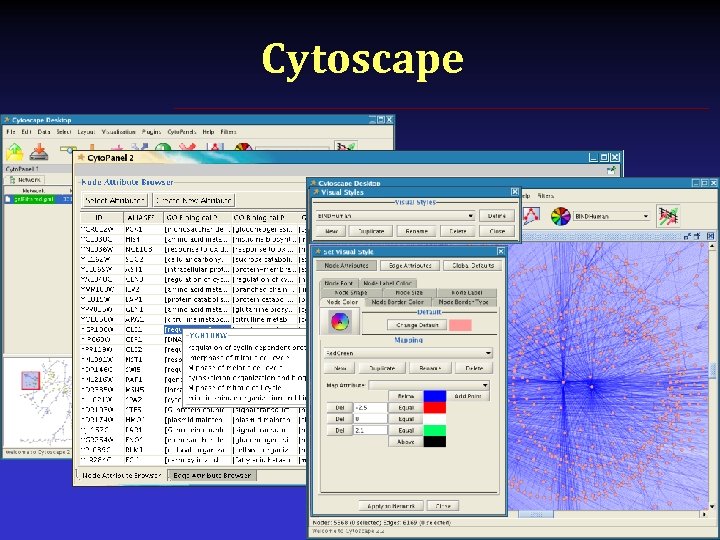Click the input field containing -2.5
The height and width of the screenshot is (540, 720).
[370, 407]
